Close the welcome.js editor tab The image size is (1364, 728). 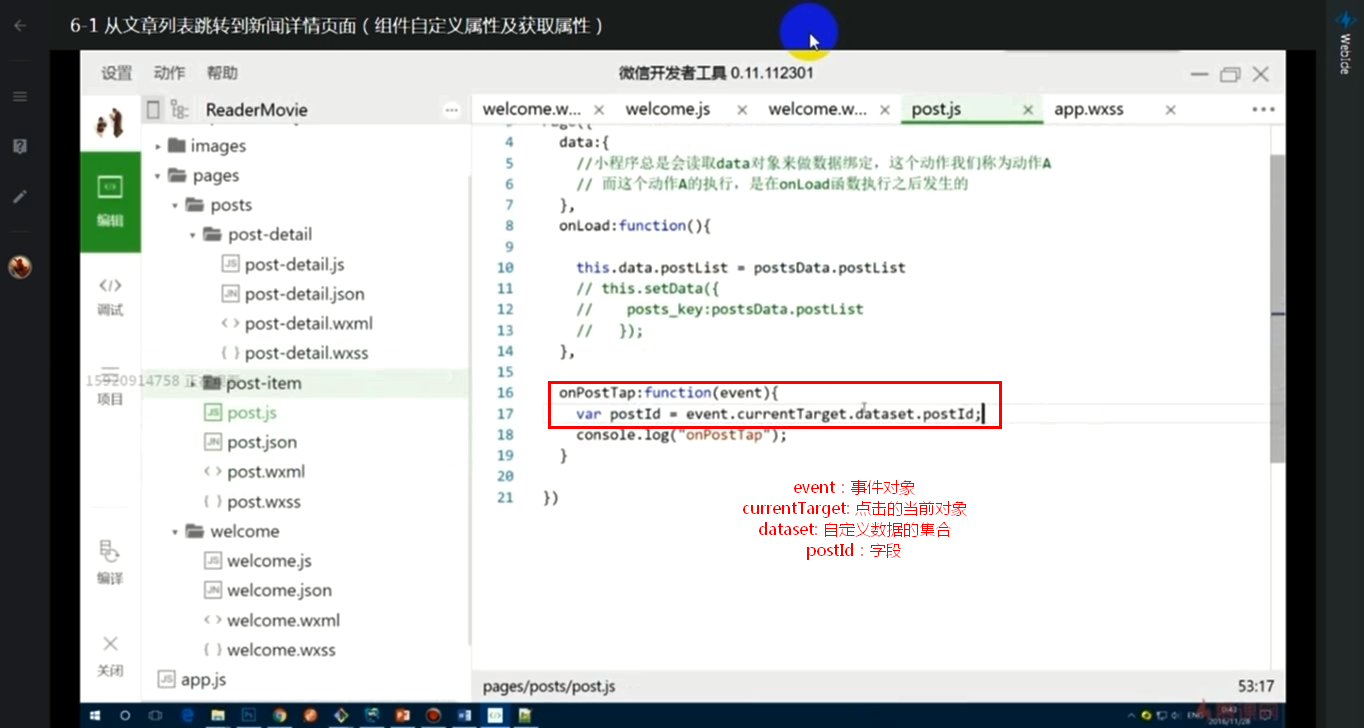pyautogui.click(x=742, y=110)
